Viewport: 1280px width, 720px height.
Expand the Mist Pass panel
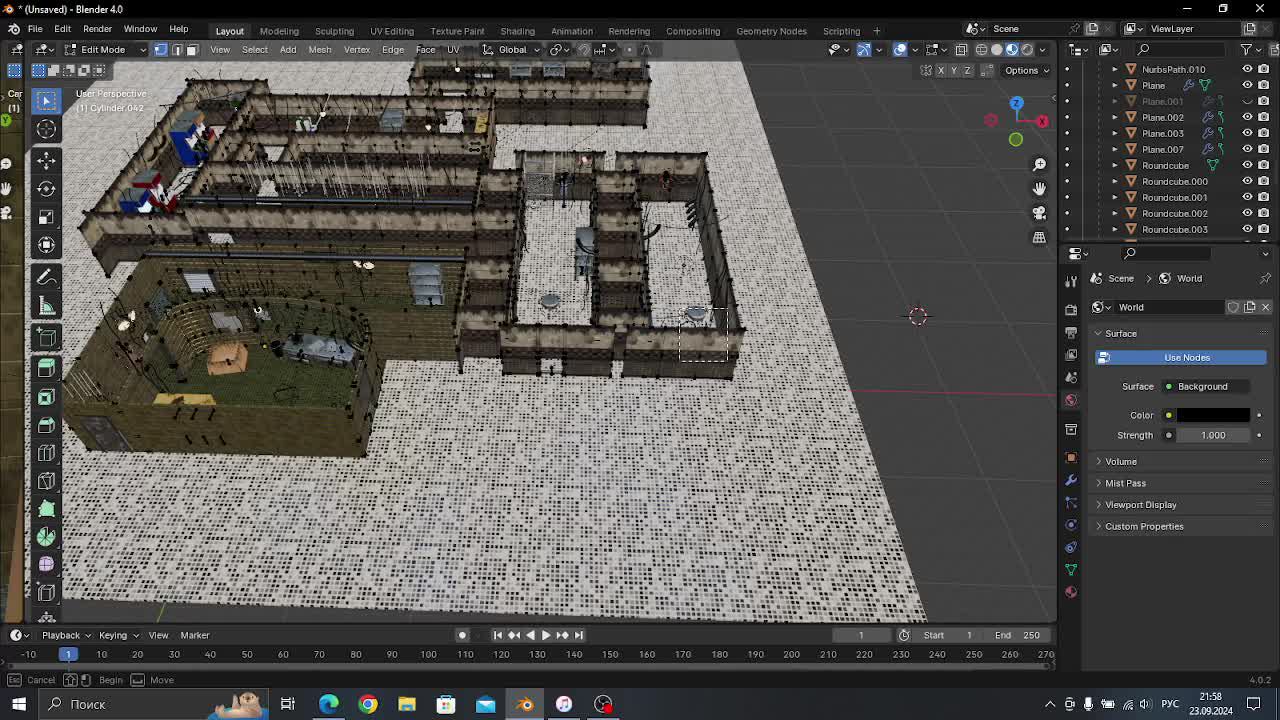pos(1125,483)
